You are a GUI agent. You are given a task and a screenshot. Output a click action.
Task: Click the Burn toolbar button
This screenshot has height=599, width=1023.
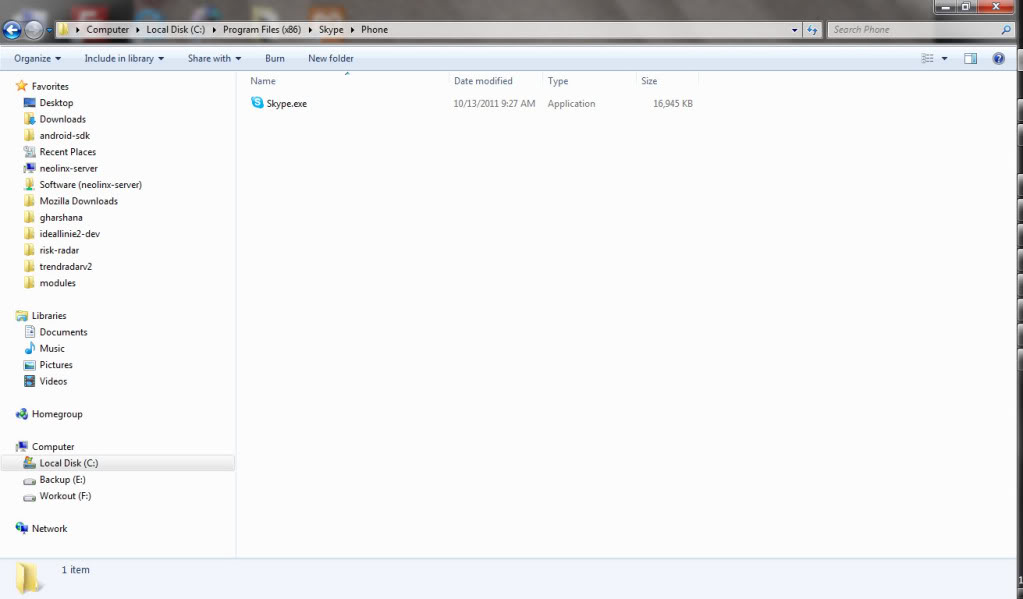pos(275,59)
